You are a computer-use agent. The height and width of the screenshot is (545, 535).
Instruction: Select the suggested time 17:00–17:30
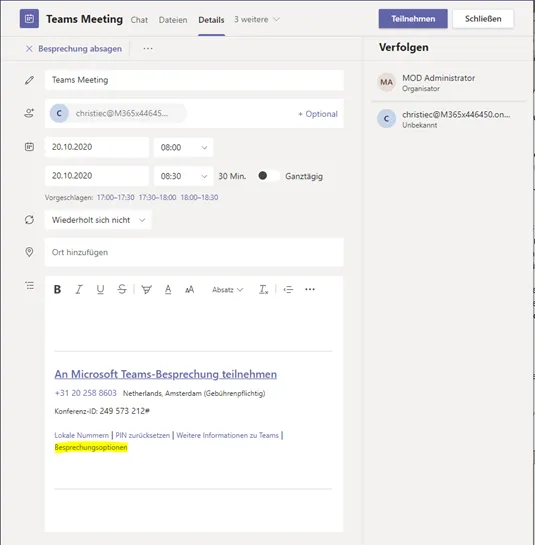coord(115,197)
